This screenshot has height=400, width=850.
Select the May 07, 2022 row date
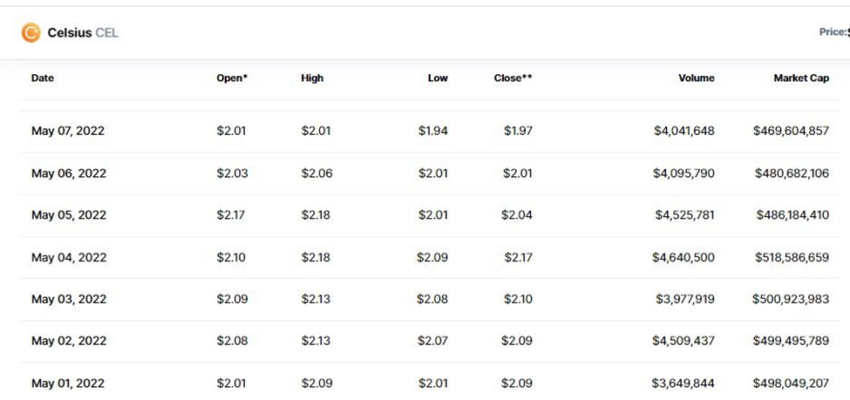coord(68,131)
